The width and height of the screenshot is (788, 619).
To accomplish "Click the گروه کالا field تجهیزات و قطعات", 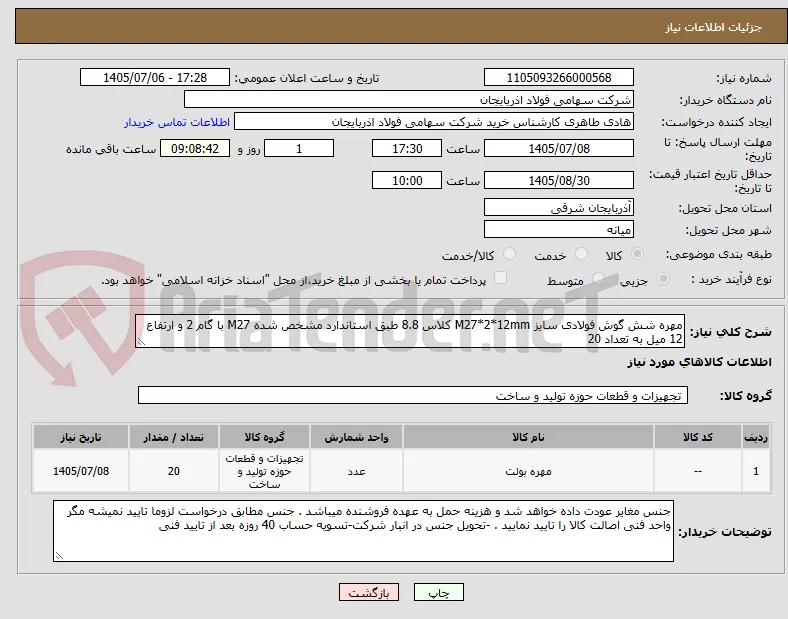I will (x=413, y=395).
